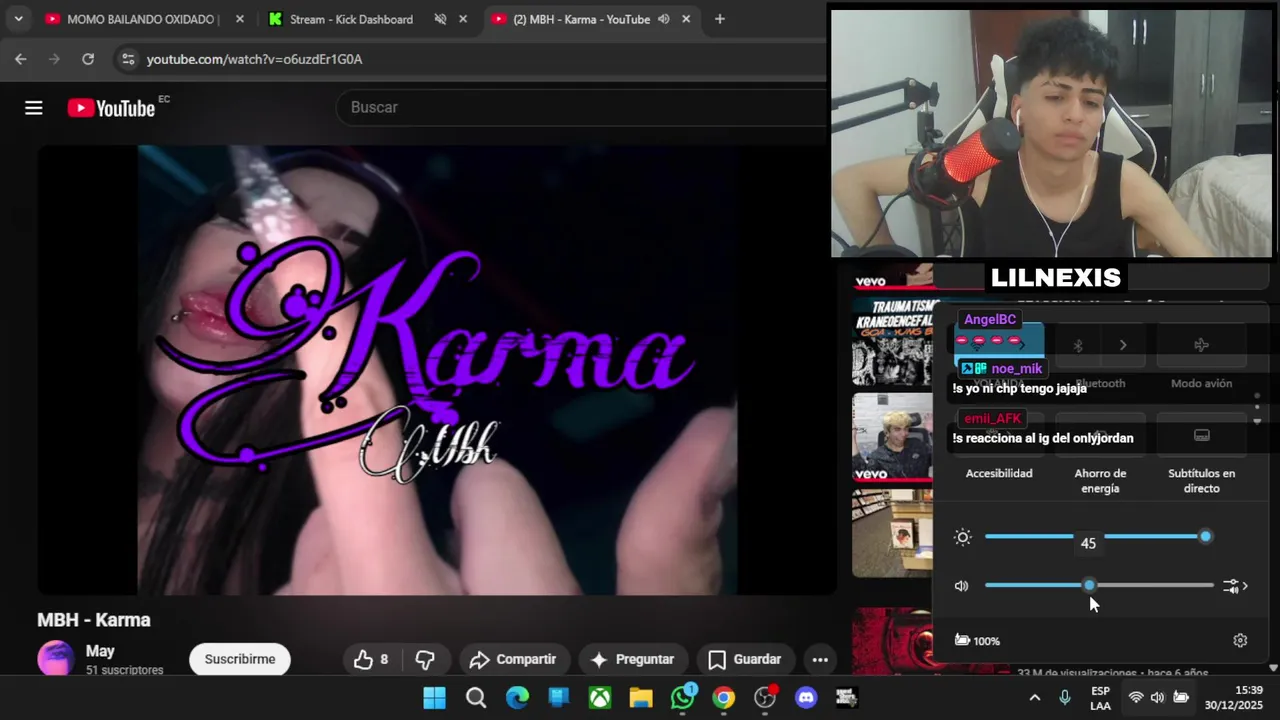Go back to previous page
This screenshot has width=1280, height=720.
[x=21, y=59]
